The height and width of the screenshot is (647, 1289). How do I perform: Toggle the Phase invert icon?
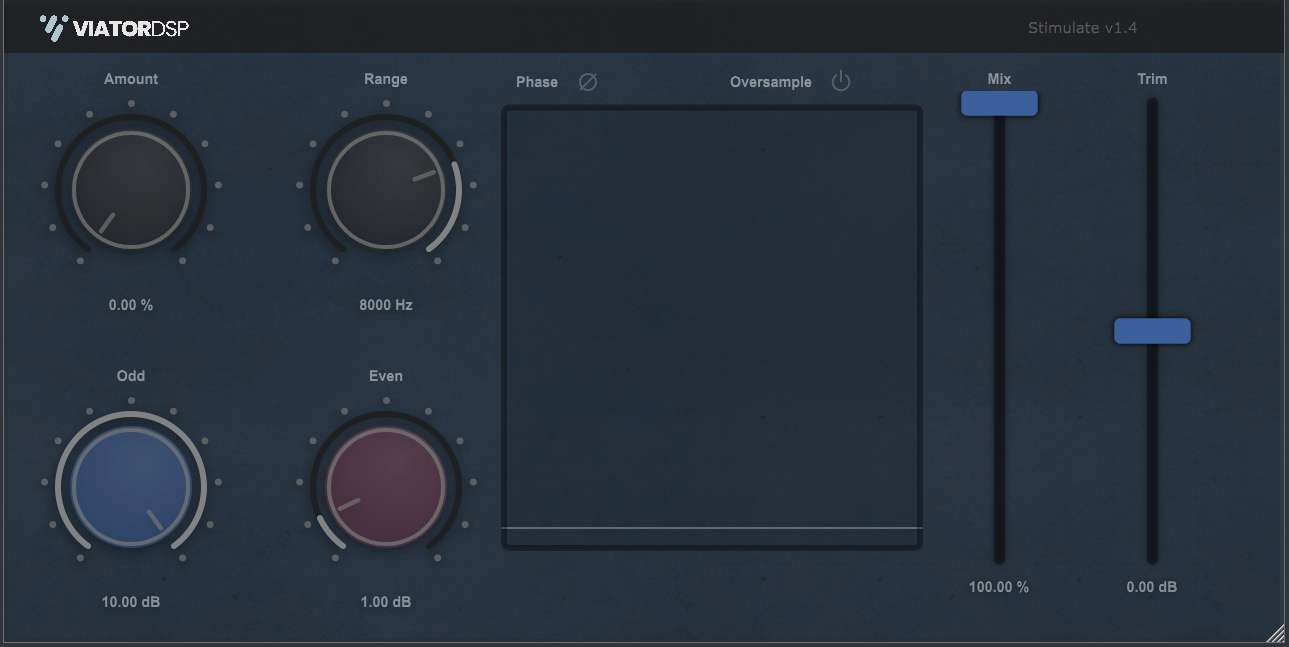tap(588, 82)
